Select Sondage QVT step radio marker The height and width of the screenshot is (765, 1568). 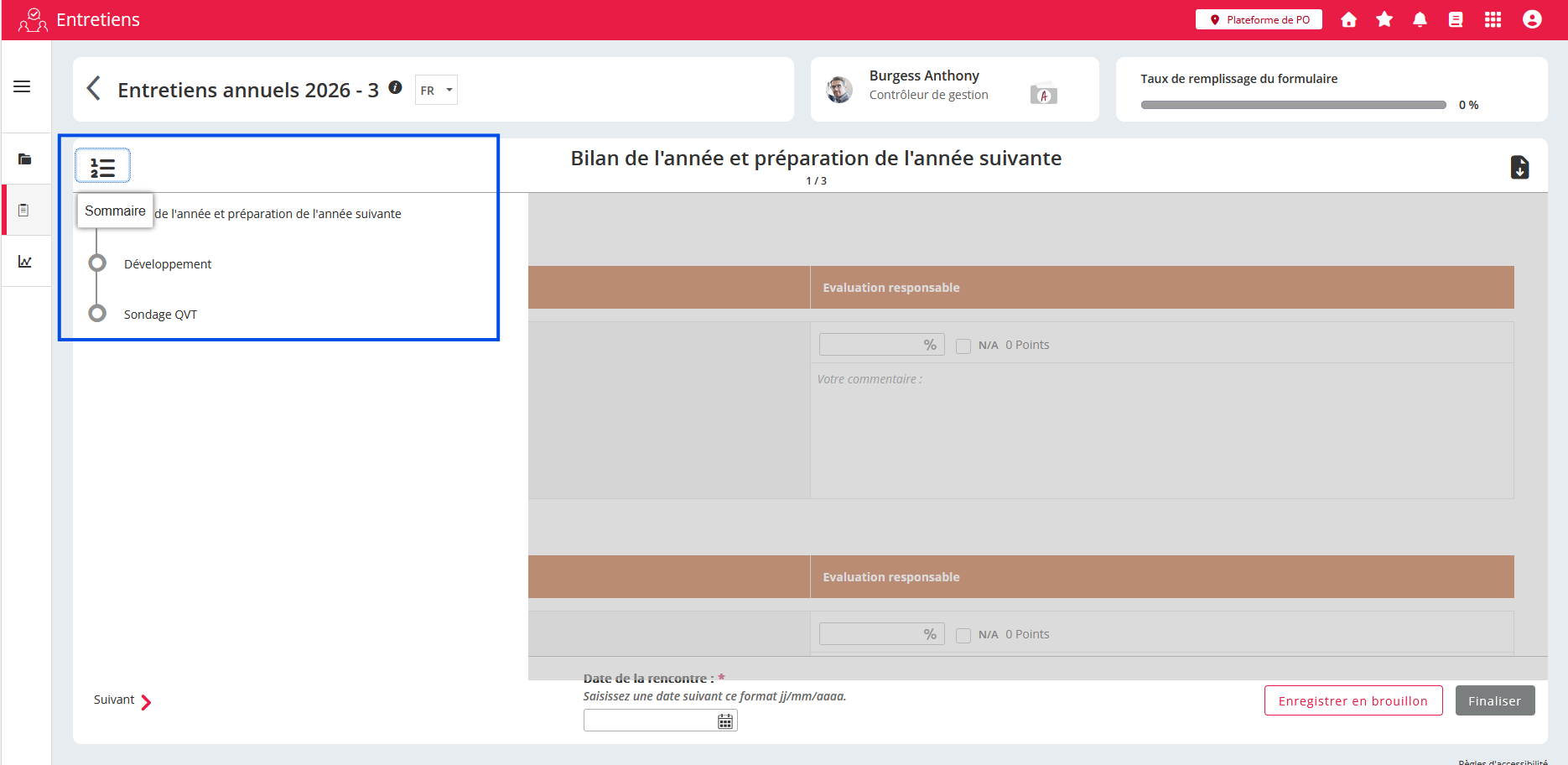[97, 314]
